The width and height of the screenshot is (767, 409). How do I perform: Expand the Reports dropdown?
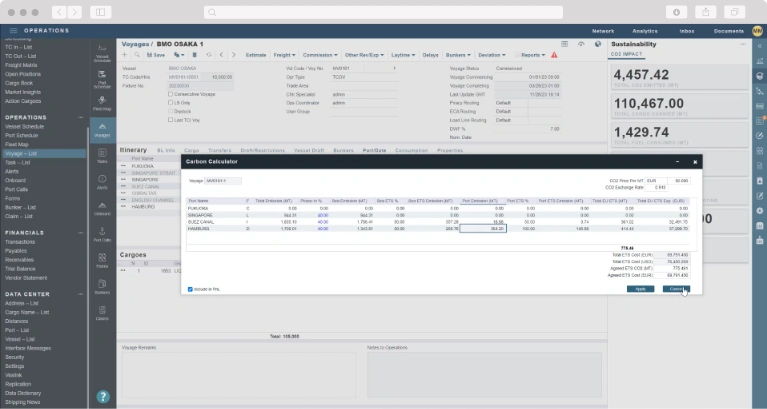[x=533, y=55]
